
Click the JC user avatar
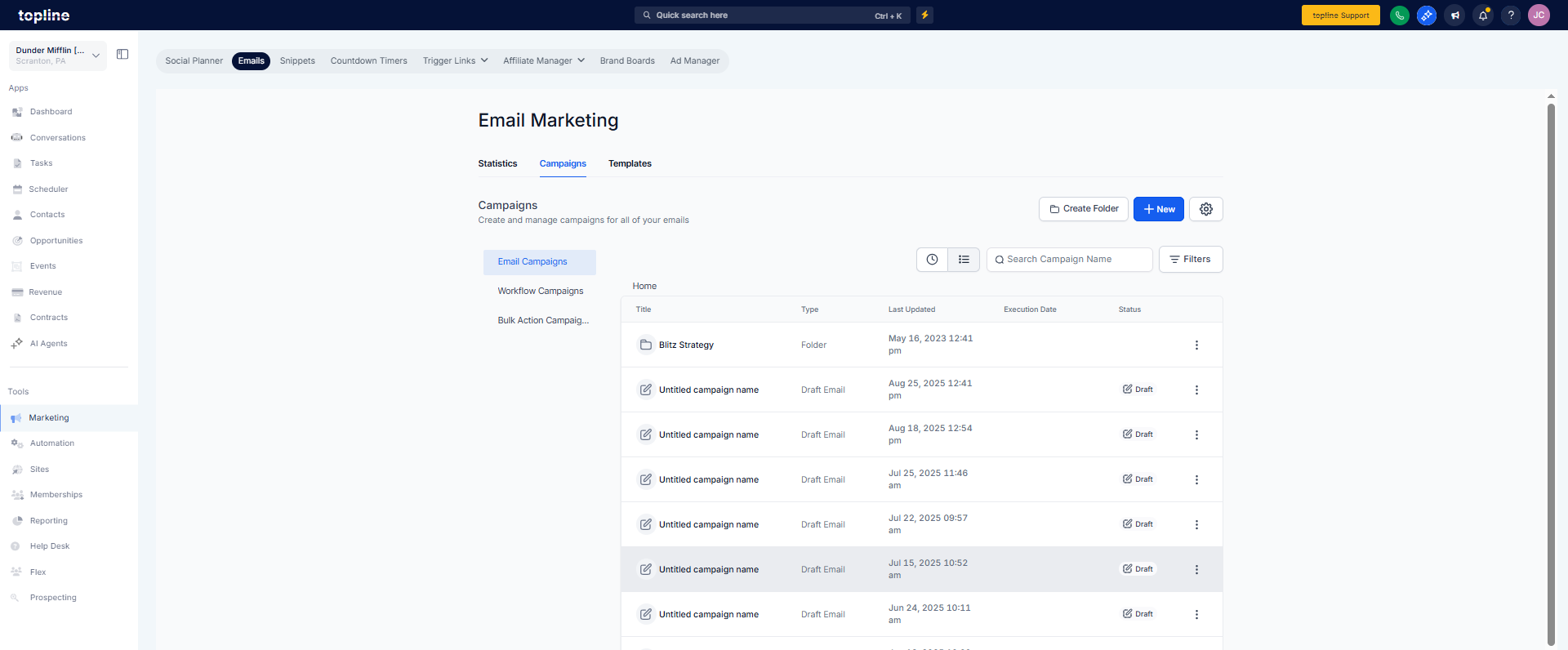pos(1539,16)
